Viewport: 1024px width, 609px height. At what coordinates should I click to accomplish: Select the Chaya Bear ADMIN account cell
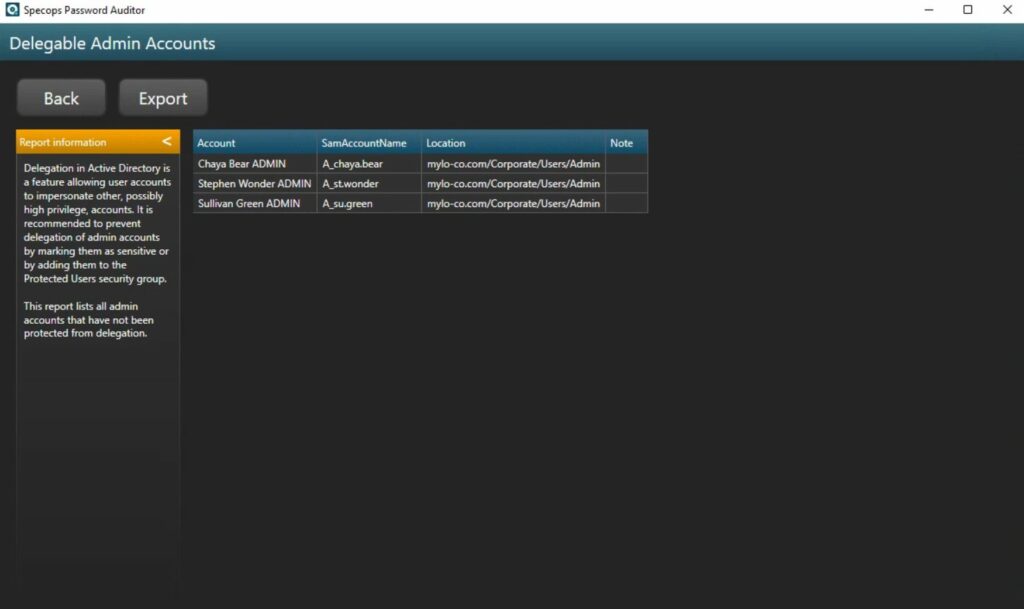point(255,164)
